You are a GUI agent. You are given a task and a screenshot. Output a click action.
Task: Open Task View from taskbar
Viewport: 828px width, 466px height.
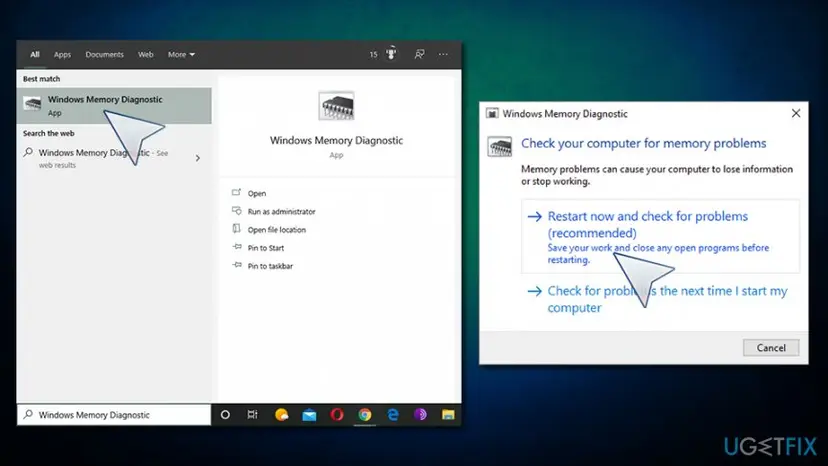[x=253, y=415]
